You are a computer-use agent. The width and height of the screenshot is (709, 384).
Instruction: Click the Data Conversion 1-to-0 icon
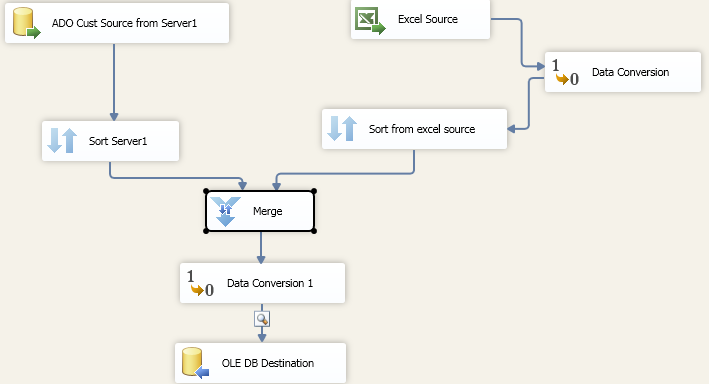(x=565, y=72)
